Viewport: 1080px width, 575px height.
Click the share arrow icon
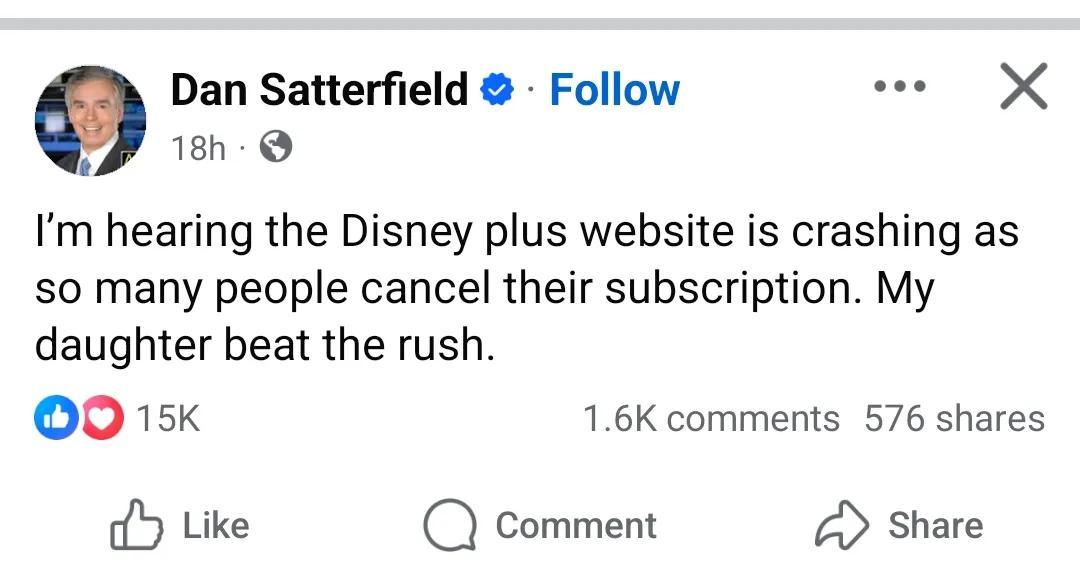coord(843,526)
